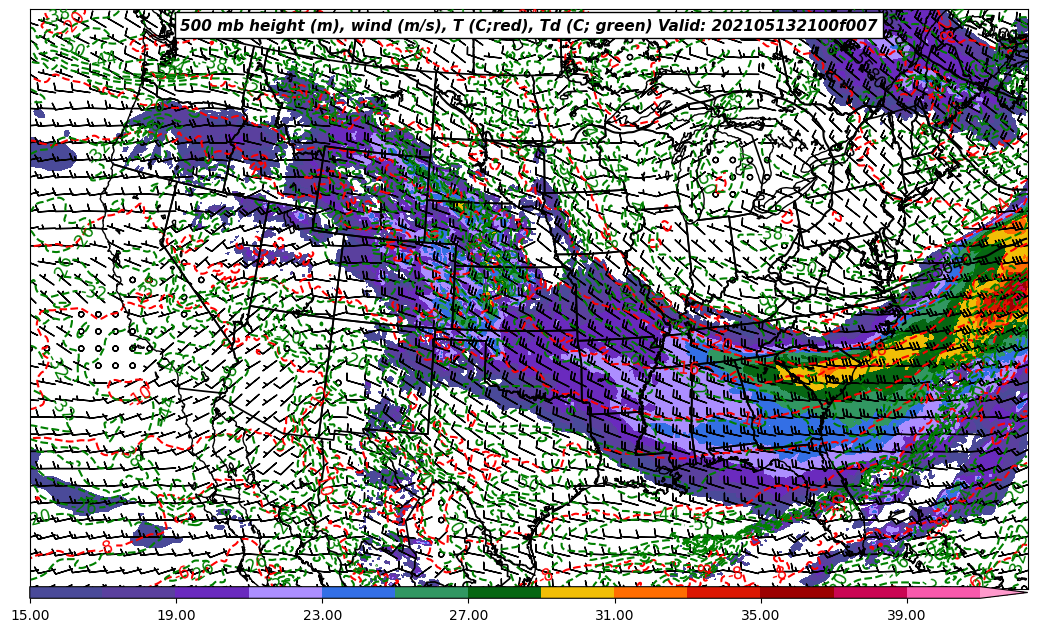Select the yellow colorbar segment
Viewport: 1037px width, 632px height.
point(577,593)
